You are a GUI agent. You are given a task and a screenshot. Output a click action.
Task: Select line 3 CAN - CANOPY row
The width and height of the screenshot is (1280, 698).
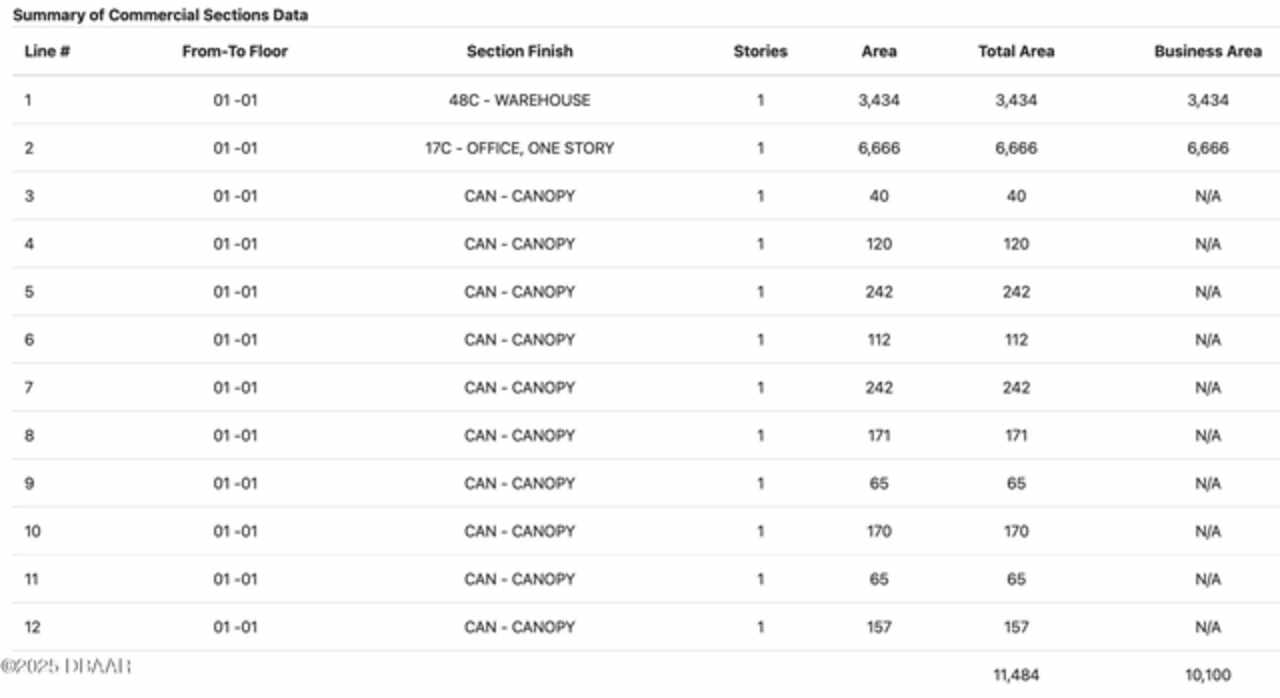[640, 196]
